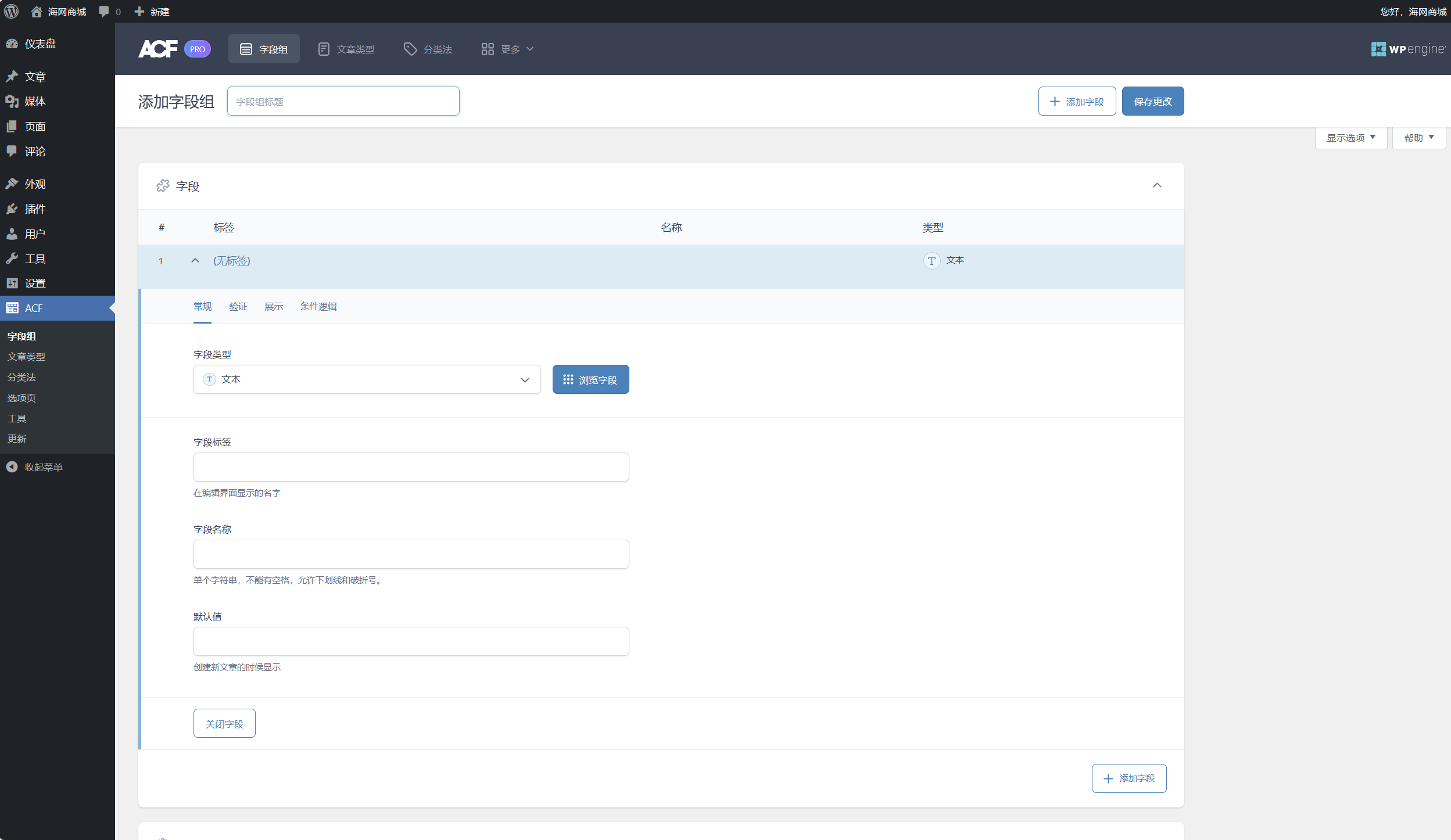Open the 插件 plugins menu

pyautogui.click(x=58, y=209)
